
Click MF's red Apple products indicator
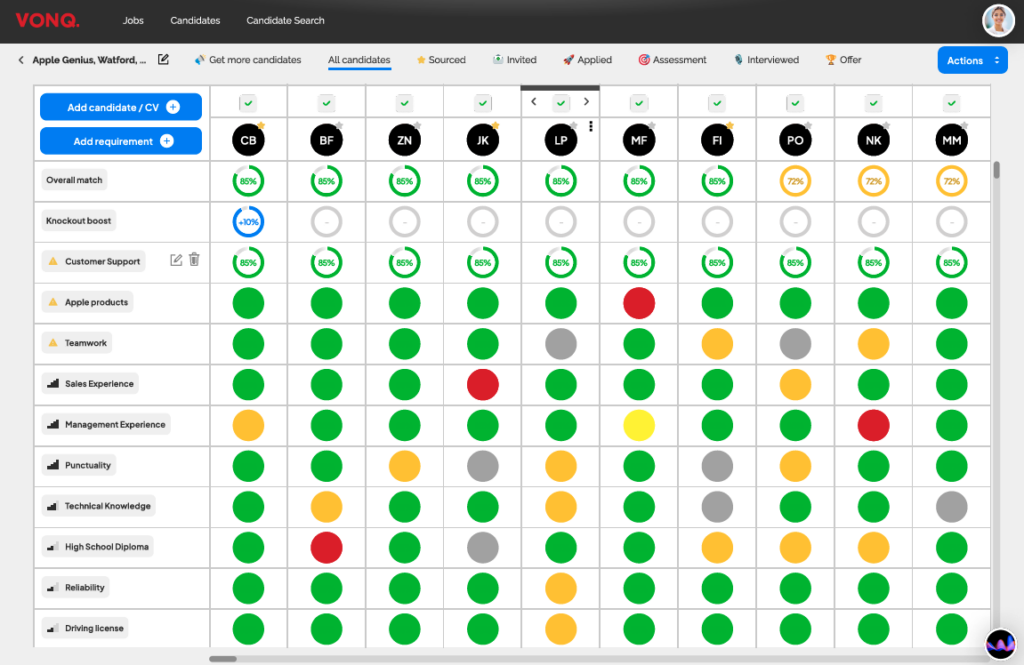(639, 302)
